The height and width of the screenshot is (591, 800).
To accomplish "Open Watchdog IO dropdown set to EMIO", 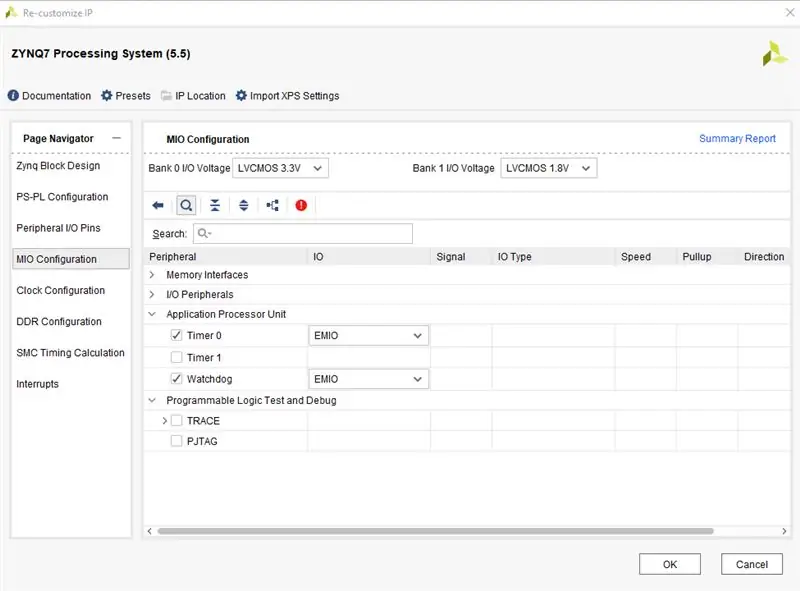I will coord(368,379).
